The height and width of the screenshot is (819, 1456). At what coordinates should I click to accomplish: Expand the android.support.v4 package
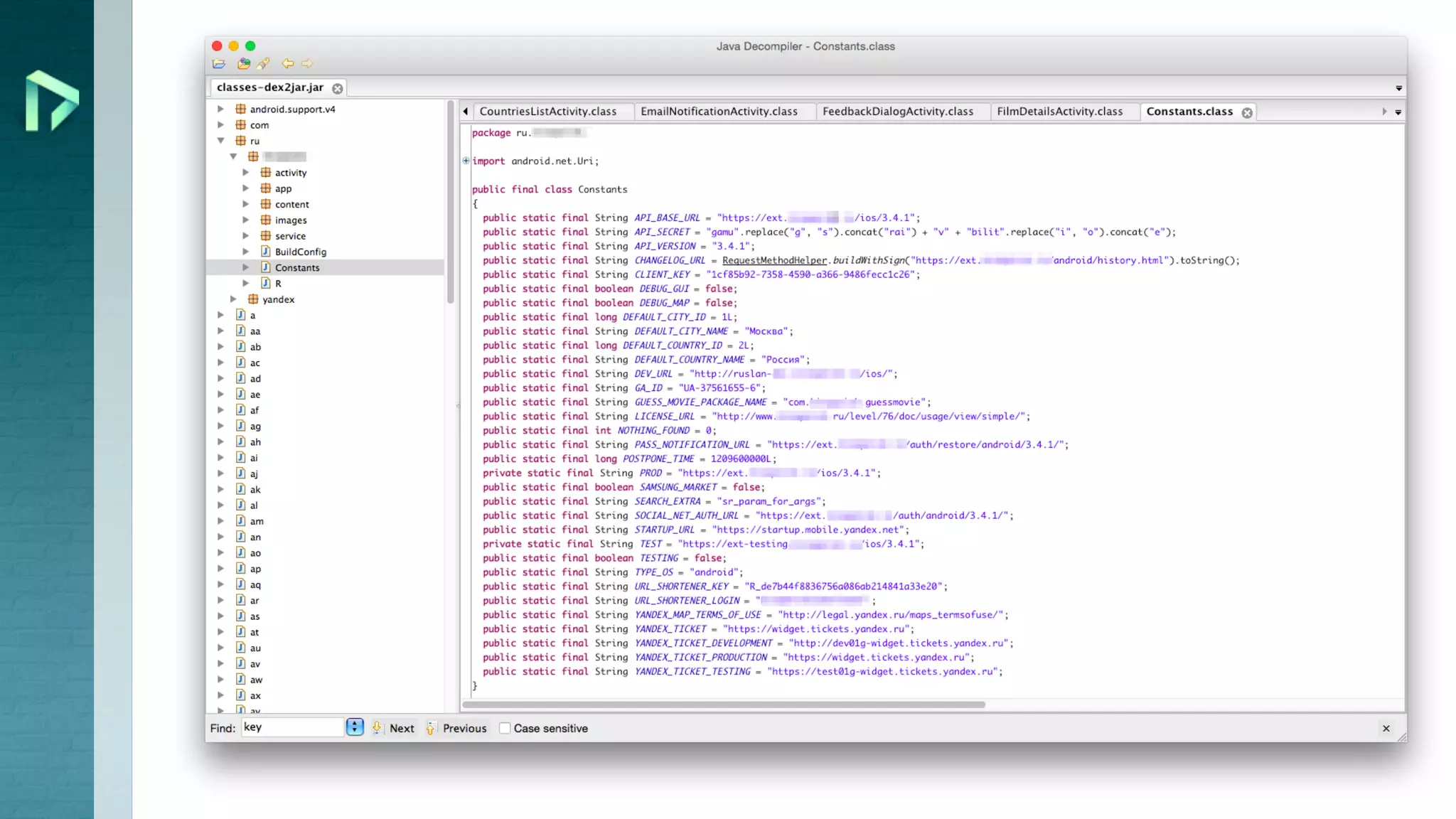point(221,109)
